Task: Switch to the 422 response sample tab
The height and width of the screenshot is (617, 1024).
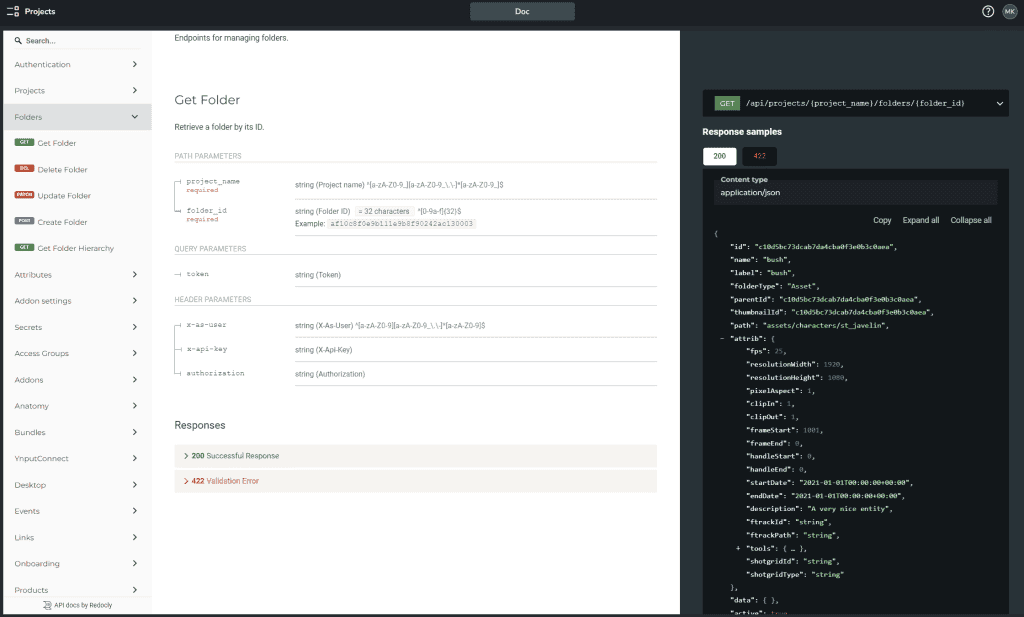Action: point(760,156)
